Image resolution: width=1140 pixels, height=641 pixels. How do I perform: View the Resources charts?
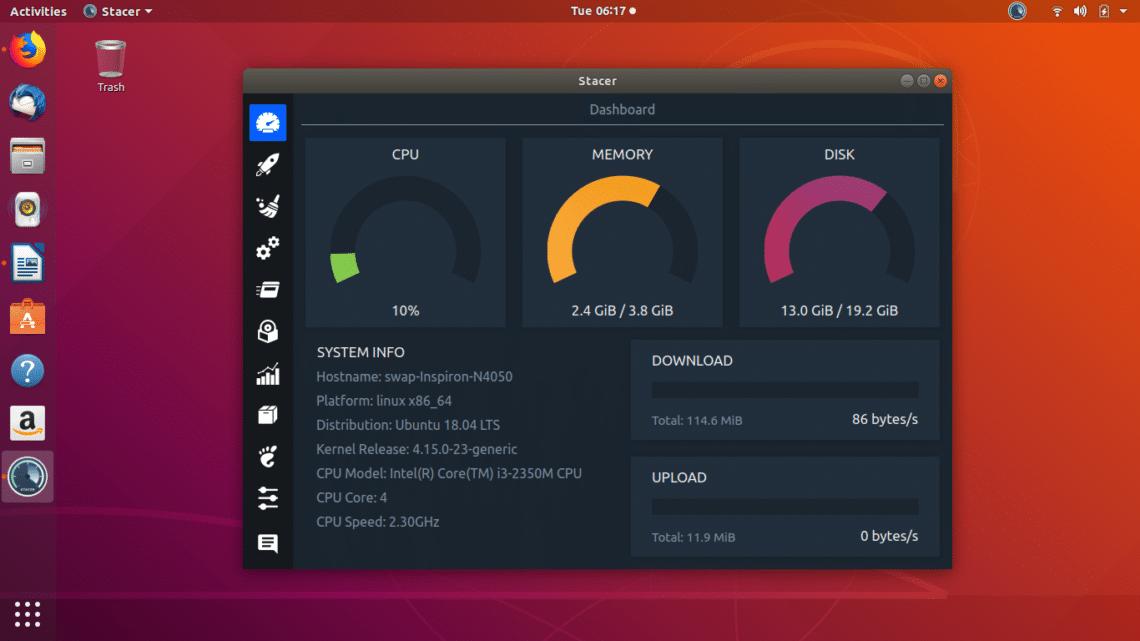click(x=267, y=373)
